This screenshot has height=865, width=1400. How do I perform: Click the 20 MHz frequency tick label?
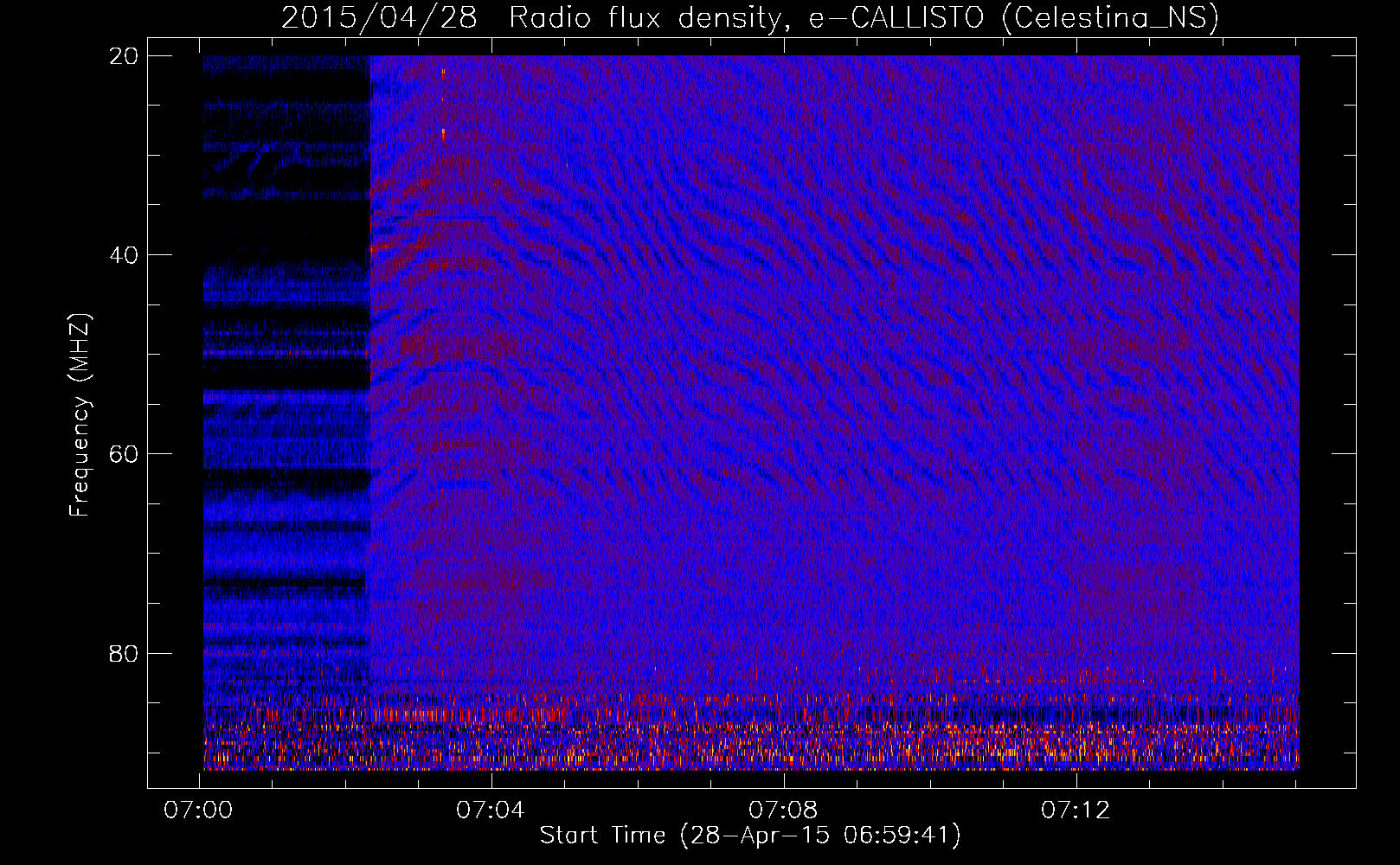124,56
